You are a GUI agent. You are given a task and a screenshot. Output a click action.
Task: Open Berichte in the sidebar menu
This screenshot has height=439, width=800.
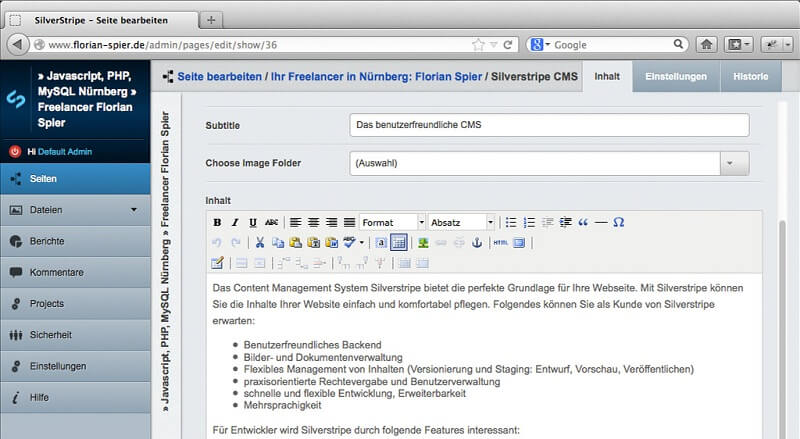click(76, 241)
